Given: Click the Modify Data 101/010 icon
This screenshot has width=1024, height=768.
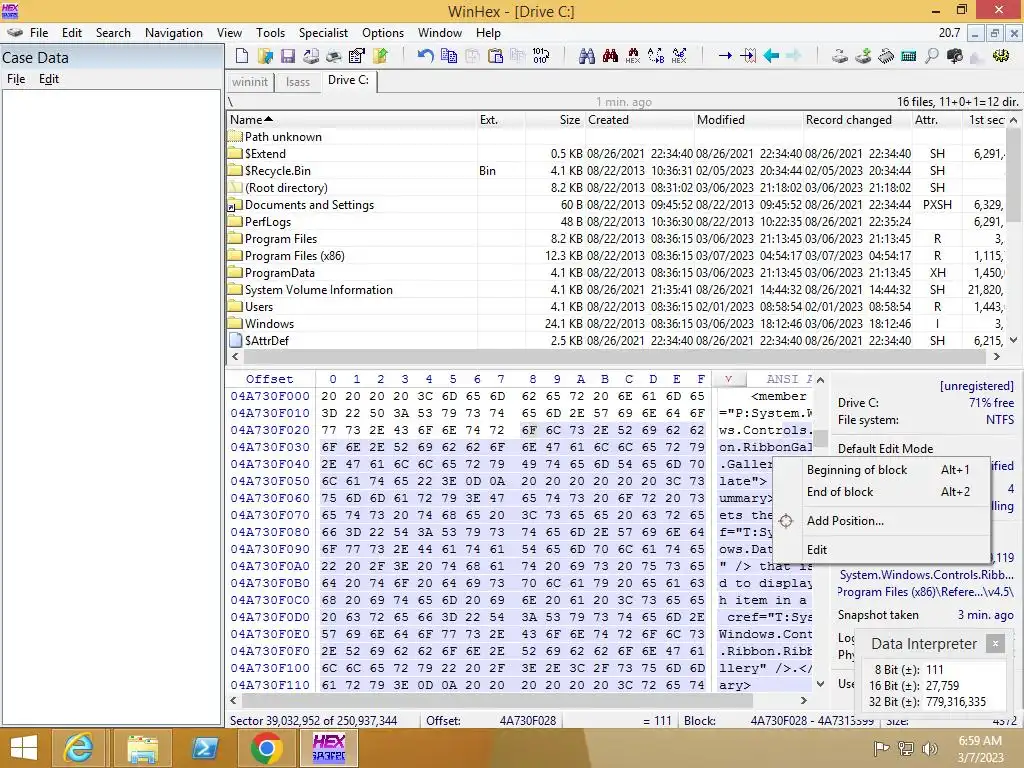Looking at the screenshot, I should tap(541, 56).
